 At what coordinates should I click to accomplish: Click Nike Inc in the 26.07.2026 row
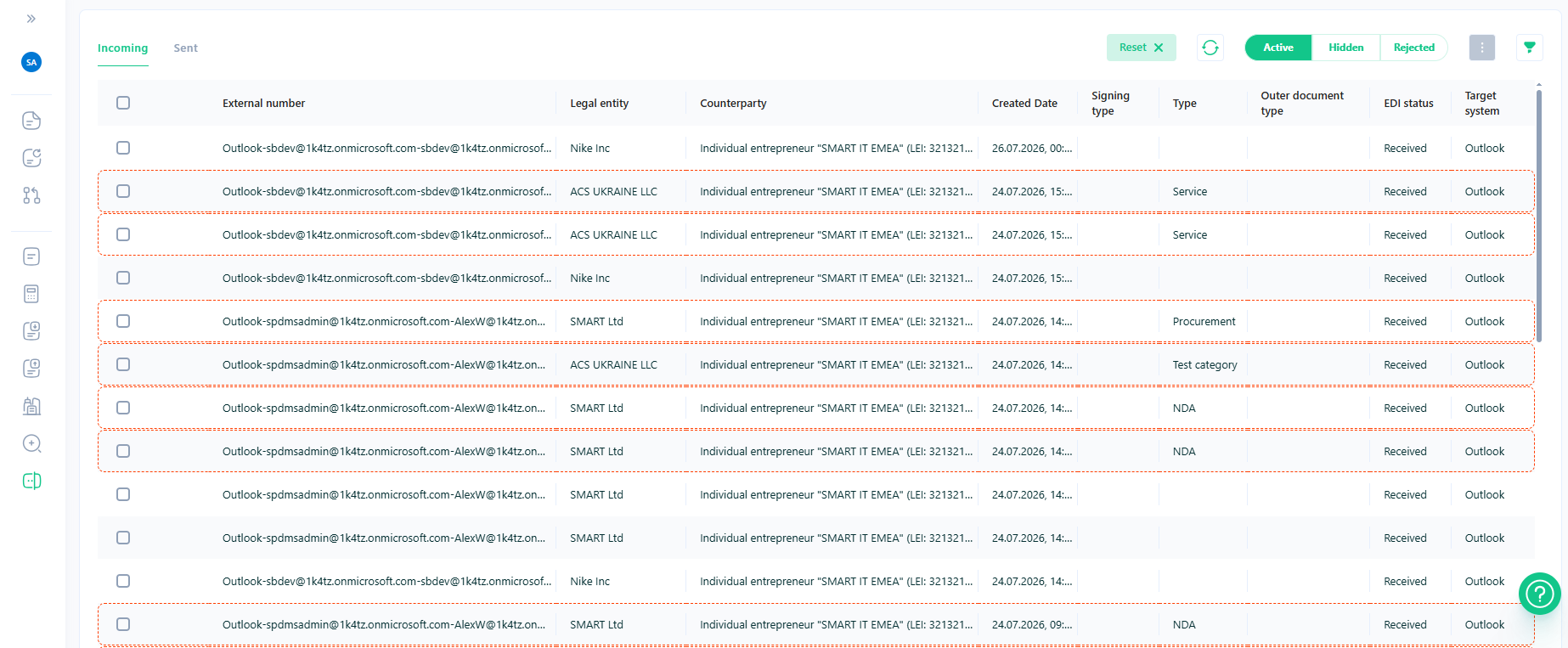pyautogui.click(x=589, y=148)
